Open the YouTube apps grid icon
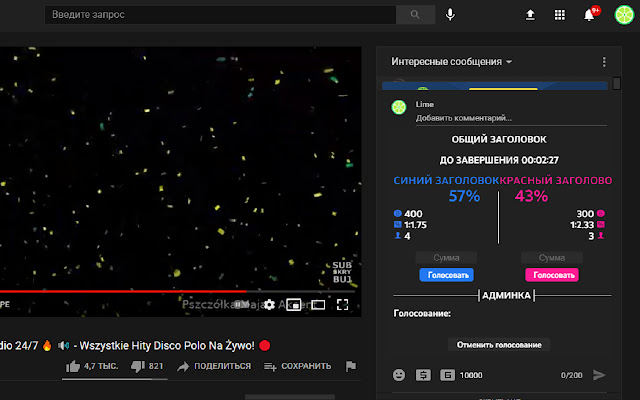 point(560,15)
